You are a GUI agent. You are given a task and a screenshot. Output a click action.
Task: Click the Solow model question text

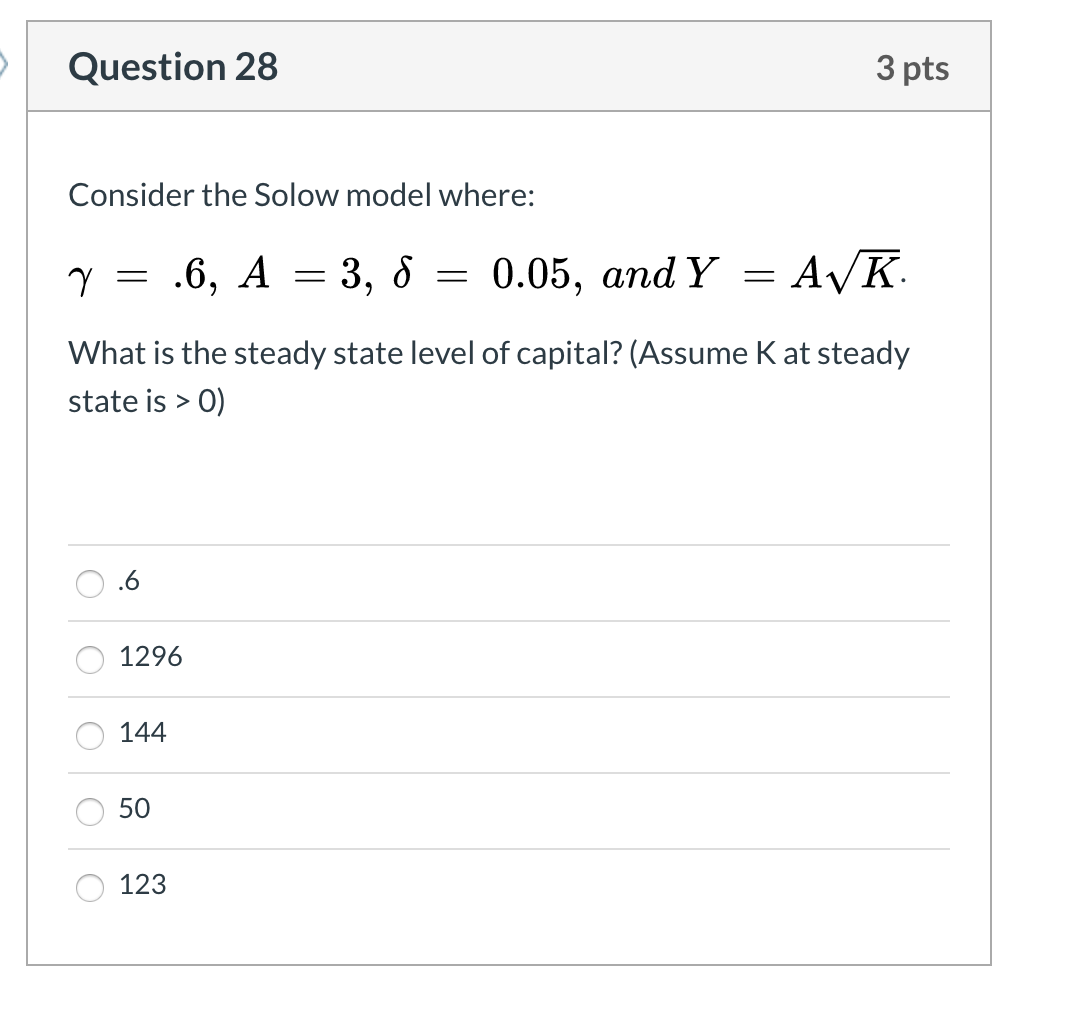[x=300, y=196]
